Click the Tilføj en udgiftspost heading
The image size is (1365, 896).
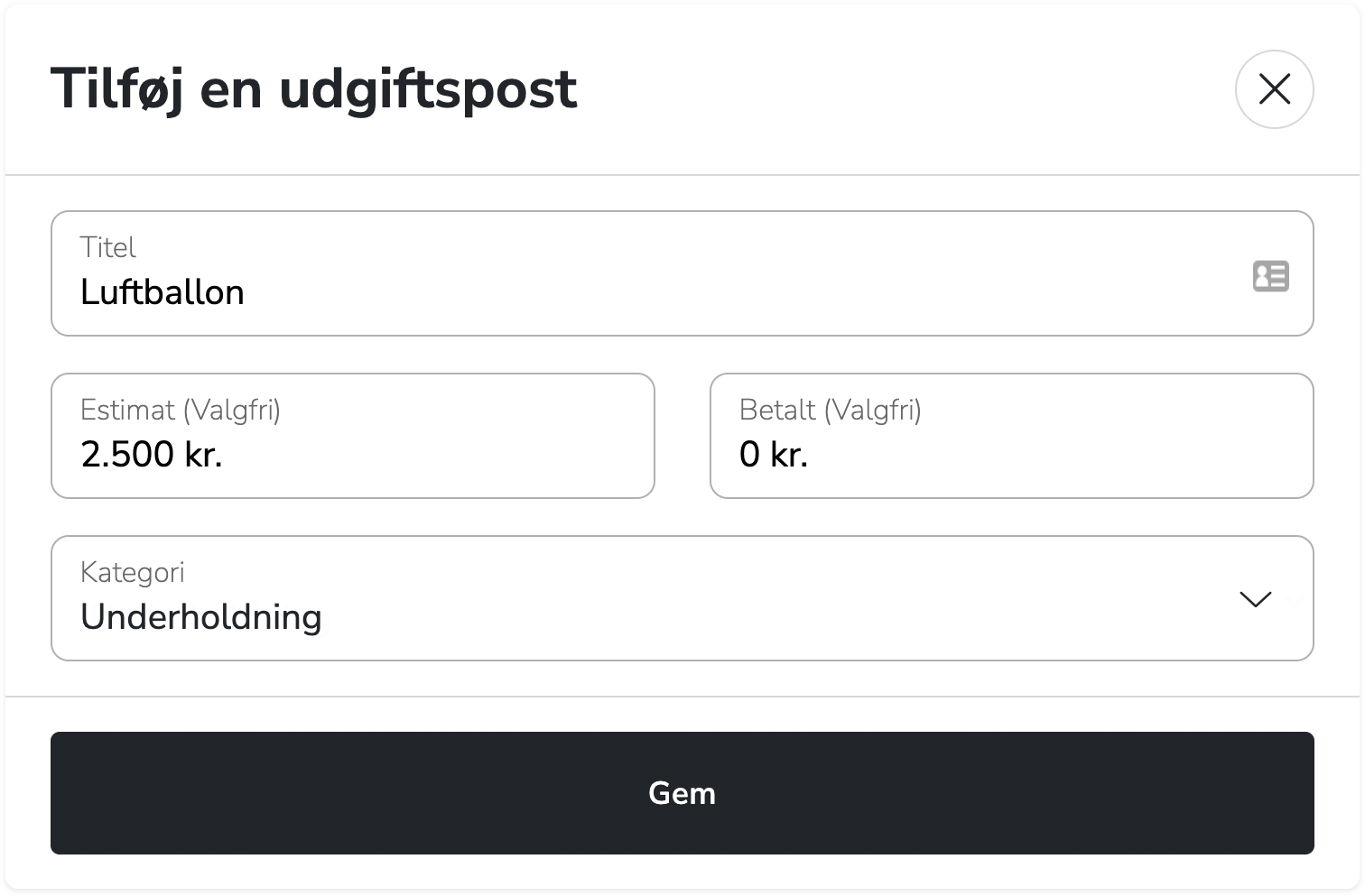click(x=313, y=88)
